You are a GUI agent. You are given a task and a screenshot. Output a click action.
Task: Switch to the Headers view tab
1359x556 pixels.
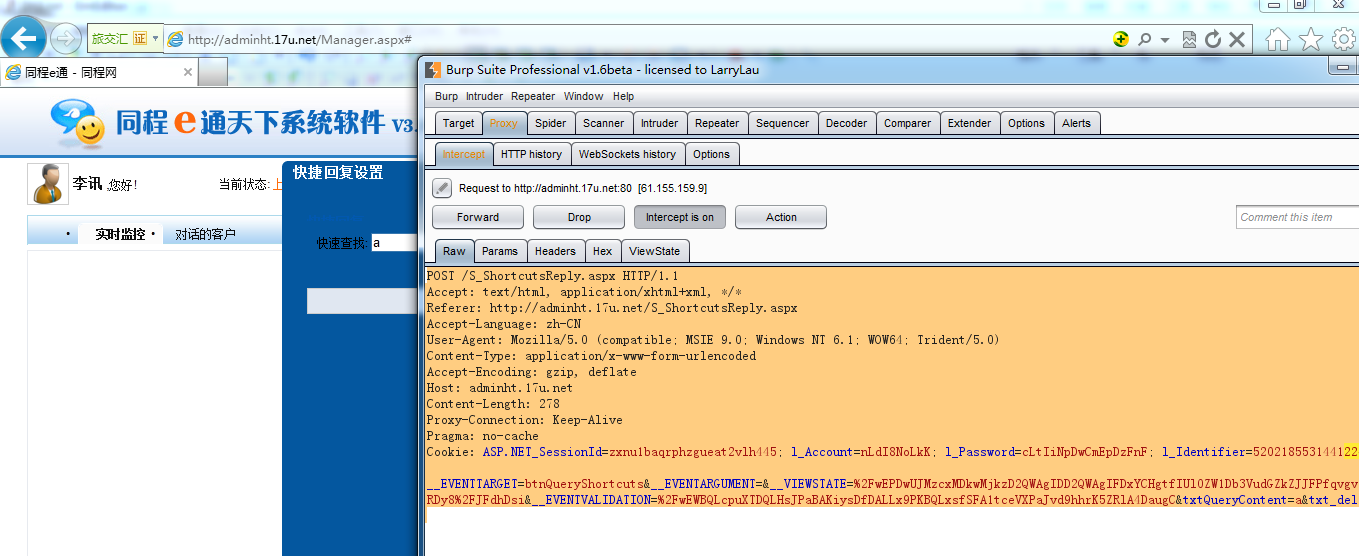[x=555, y=251]
